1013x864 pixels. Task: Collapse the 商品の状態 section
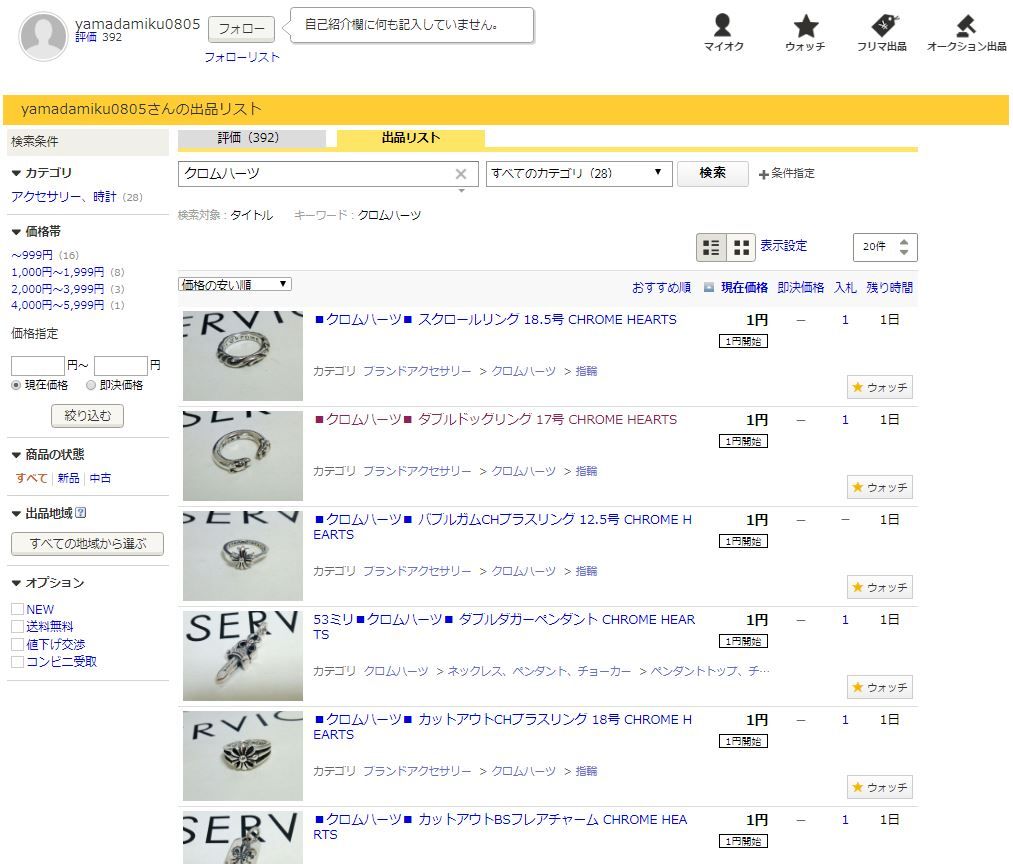[x=16, y=455]
